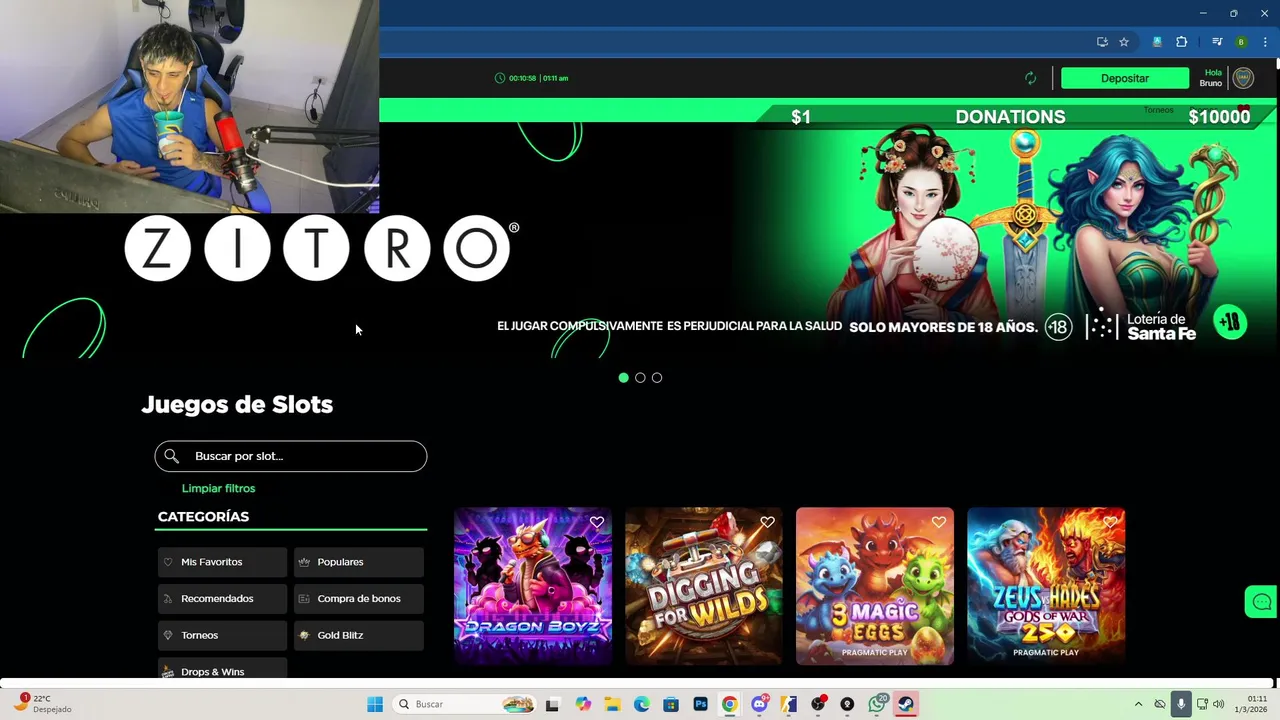1280x720 pixels.
Task: Open Discord from the taskbar
Action: (x=759, y=704)
